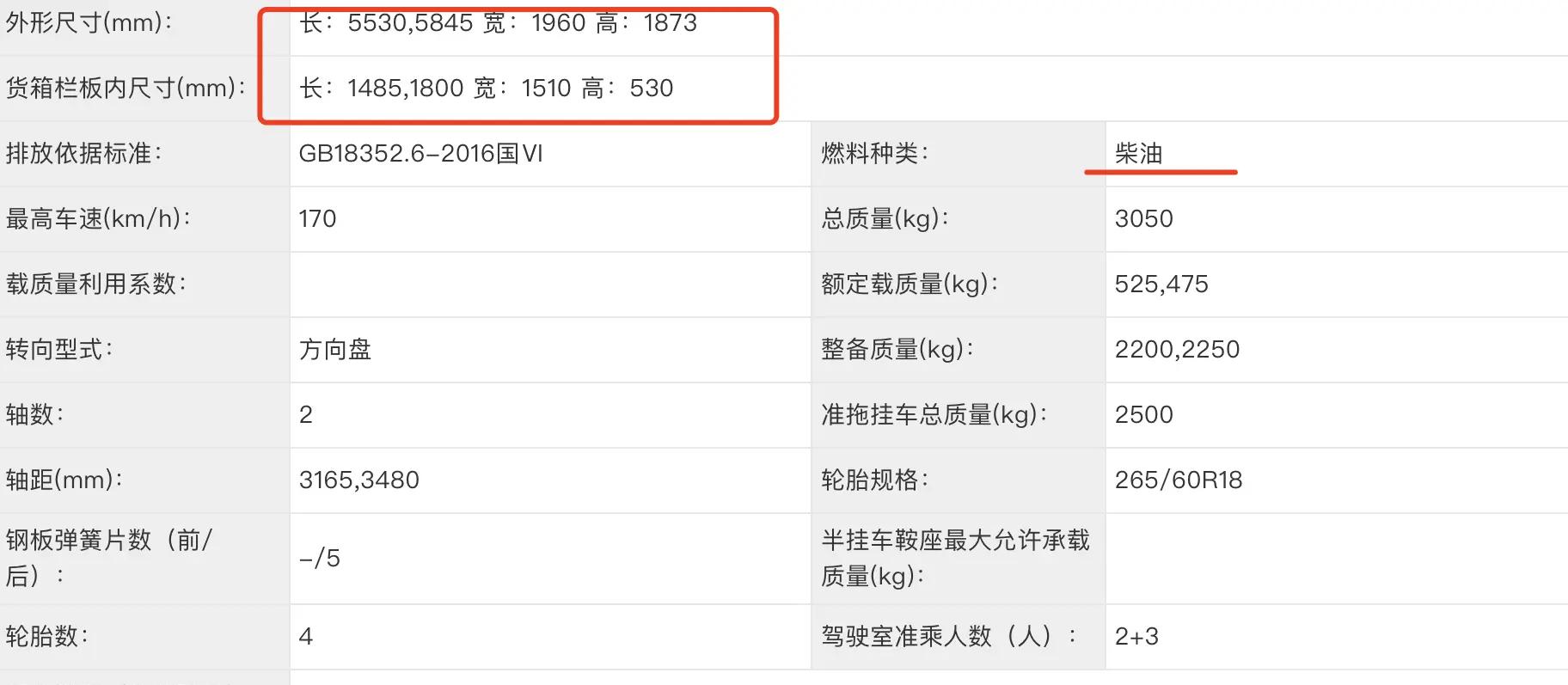Click the 货箱栏板内尺寸(mm) label
Image resolution: width=1568 pixels, height=685 pixels.
coord(126,88)
